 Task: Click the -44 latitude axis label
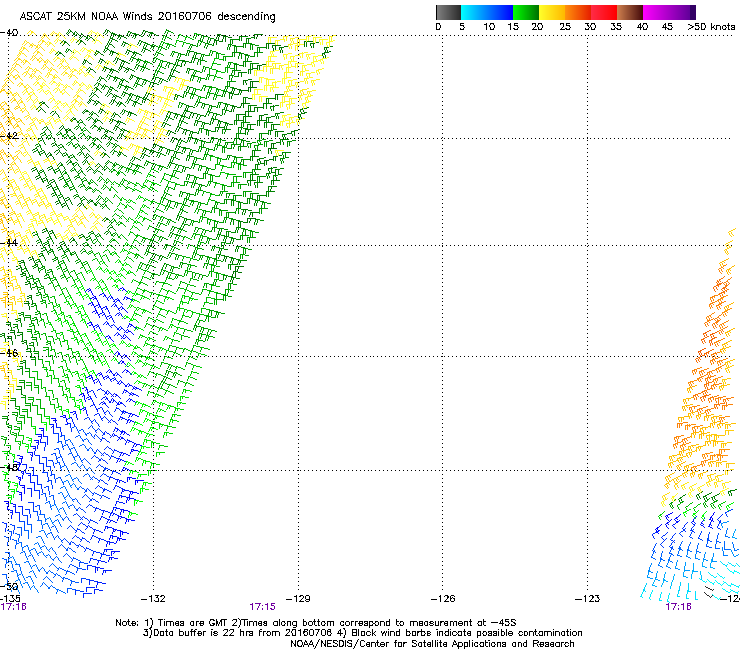[x=9, y=243]
